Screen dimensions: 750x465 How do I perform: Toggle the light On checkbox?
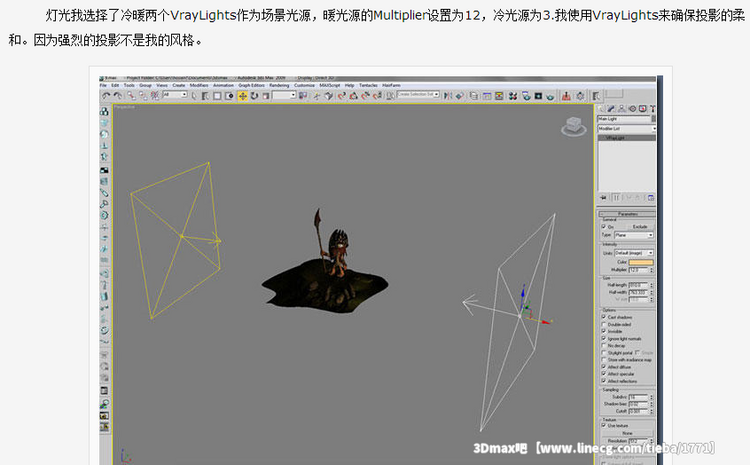click(604, 226)
